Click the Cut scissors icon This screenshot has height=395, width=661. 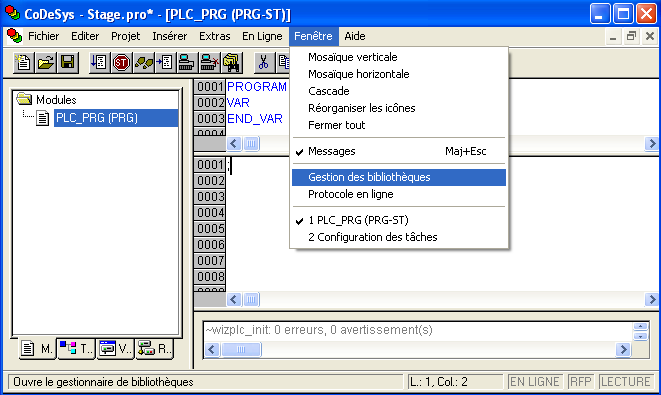[x=264, y=62]
